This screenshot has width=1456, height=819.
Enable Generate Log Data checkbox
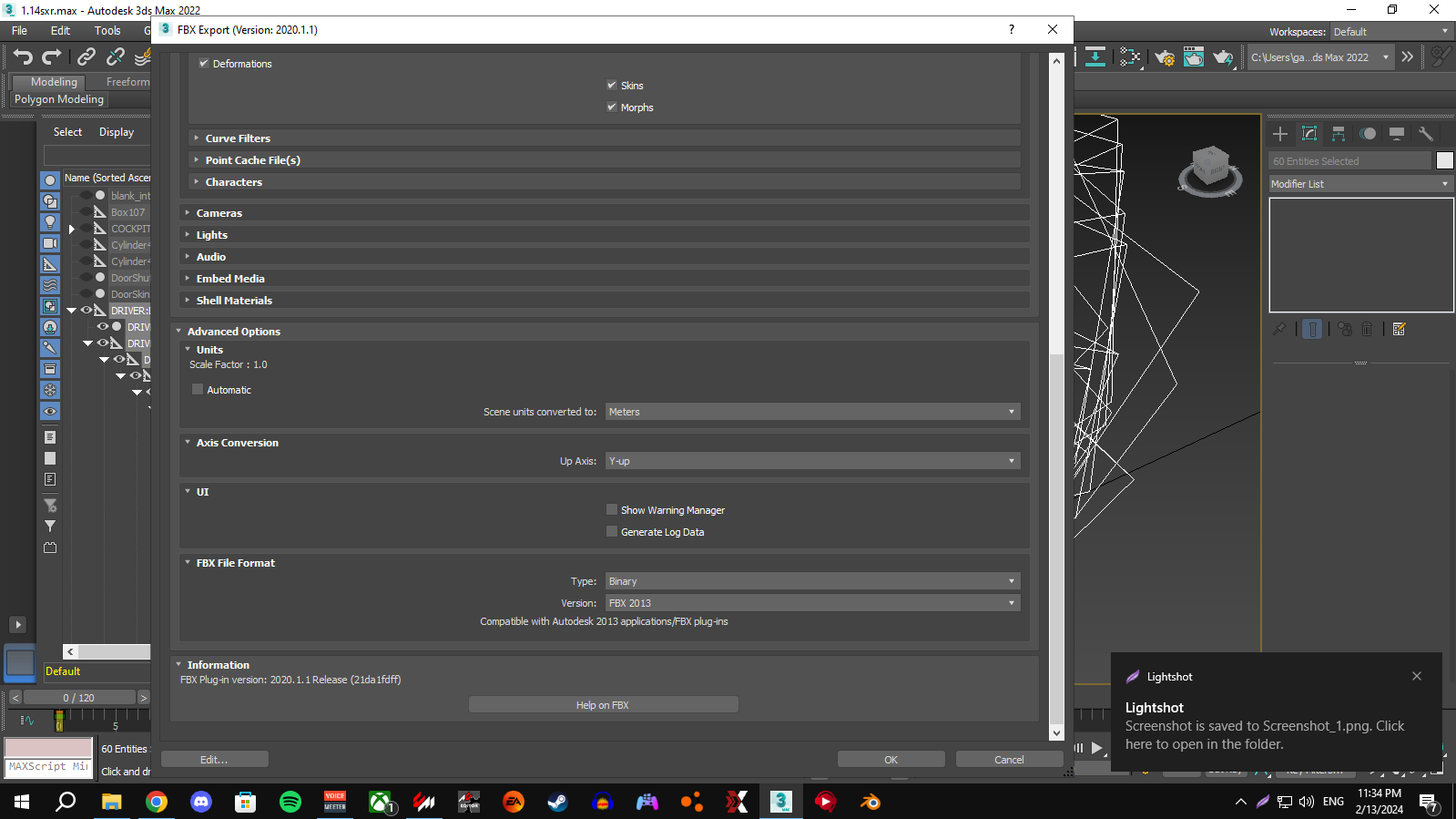tap(612, 531)
